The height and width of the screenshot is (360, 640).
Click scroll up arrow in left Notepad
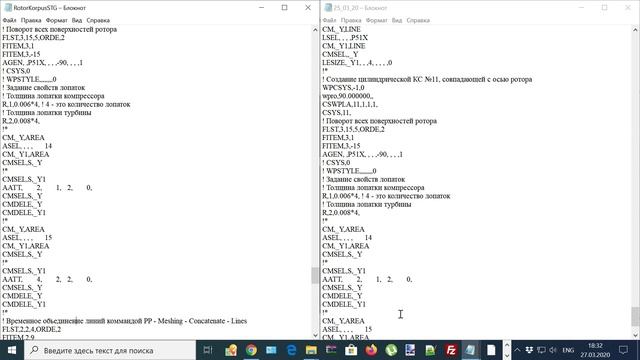tap(315, 30)
